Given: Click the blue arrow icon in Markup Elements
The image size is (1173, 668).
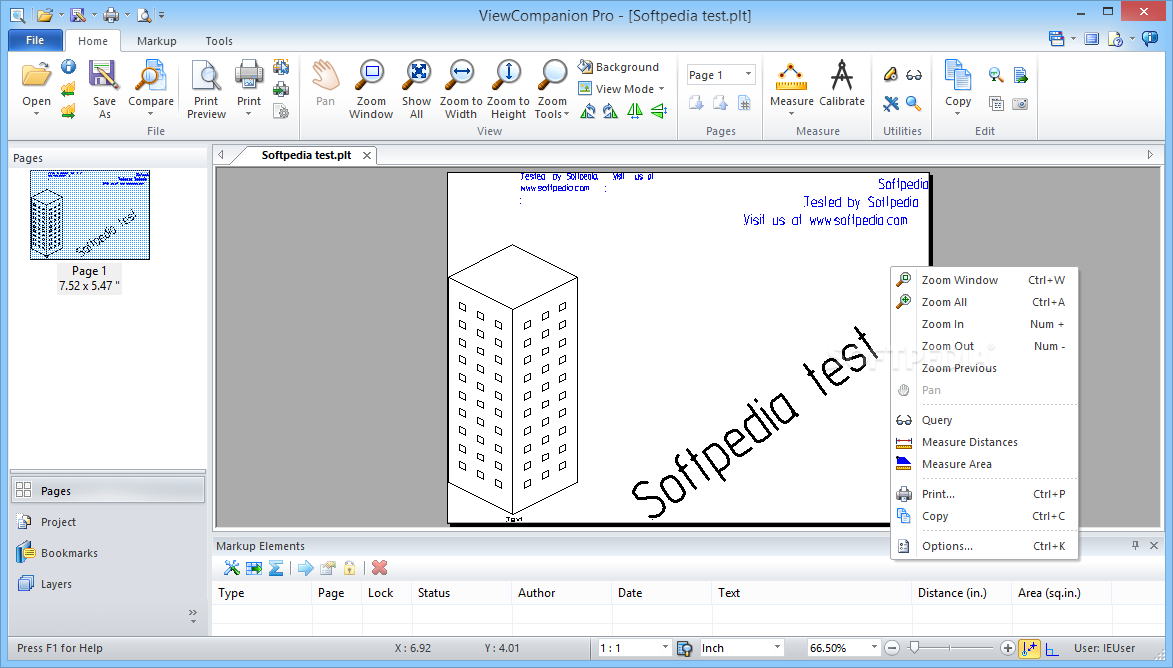Looking at the screenshot, I should pyautogui.click(x=305, y=568).
